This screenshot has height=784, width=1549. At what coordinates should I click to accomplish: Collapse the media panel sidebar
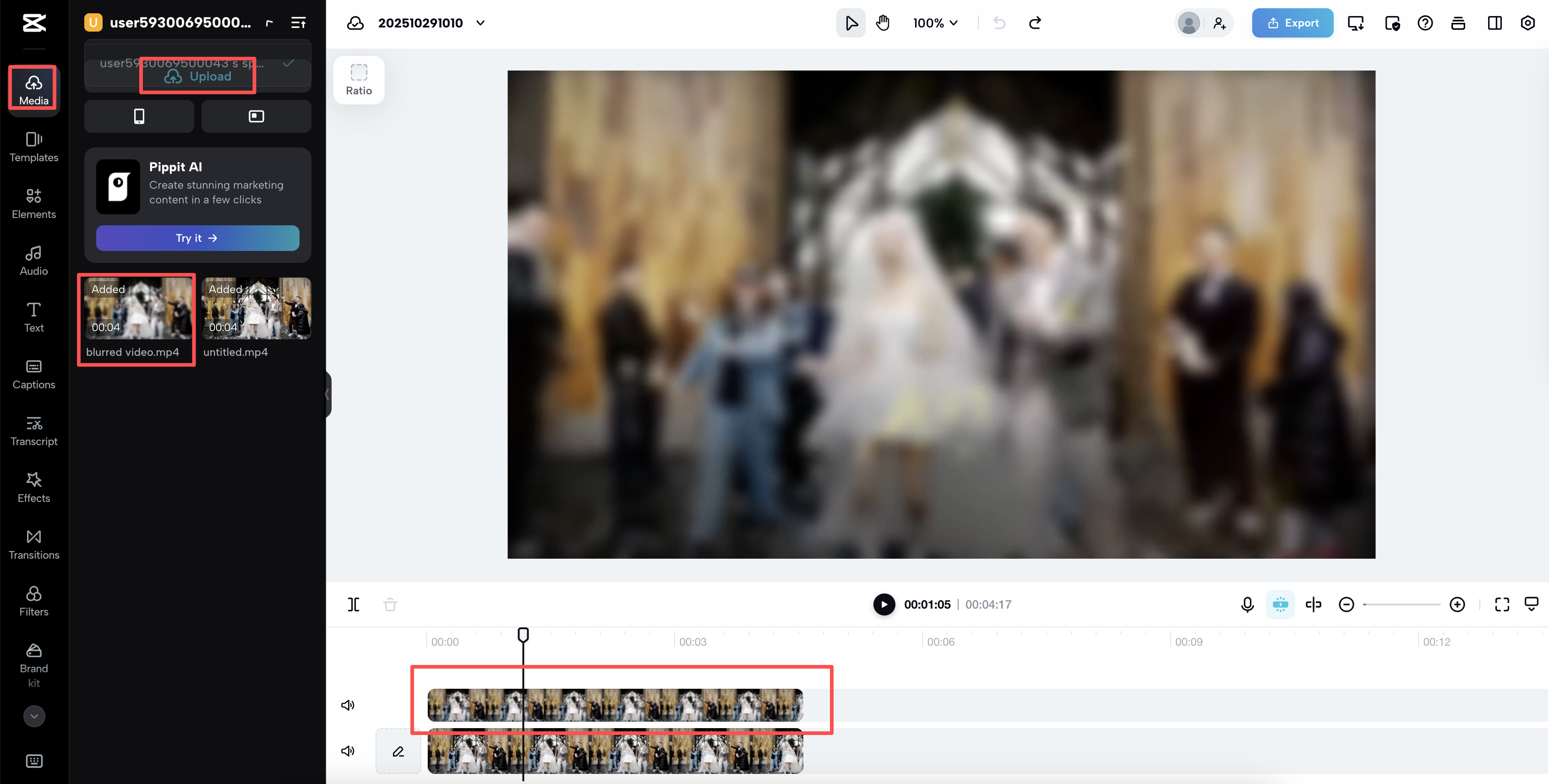point(327,394)
